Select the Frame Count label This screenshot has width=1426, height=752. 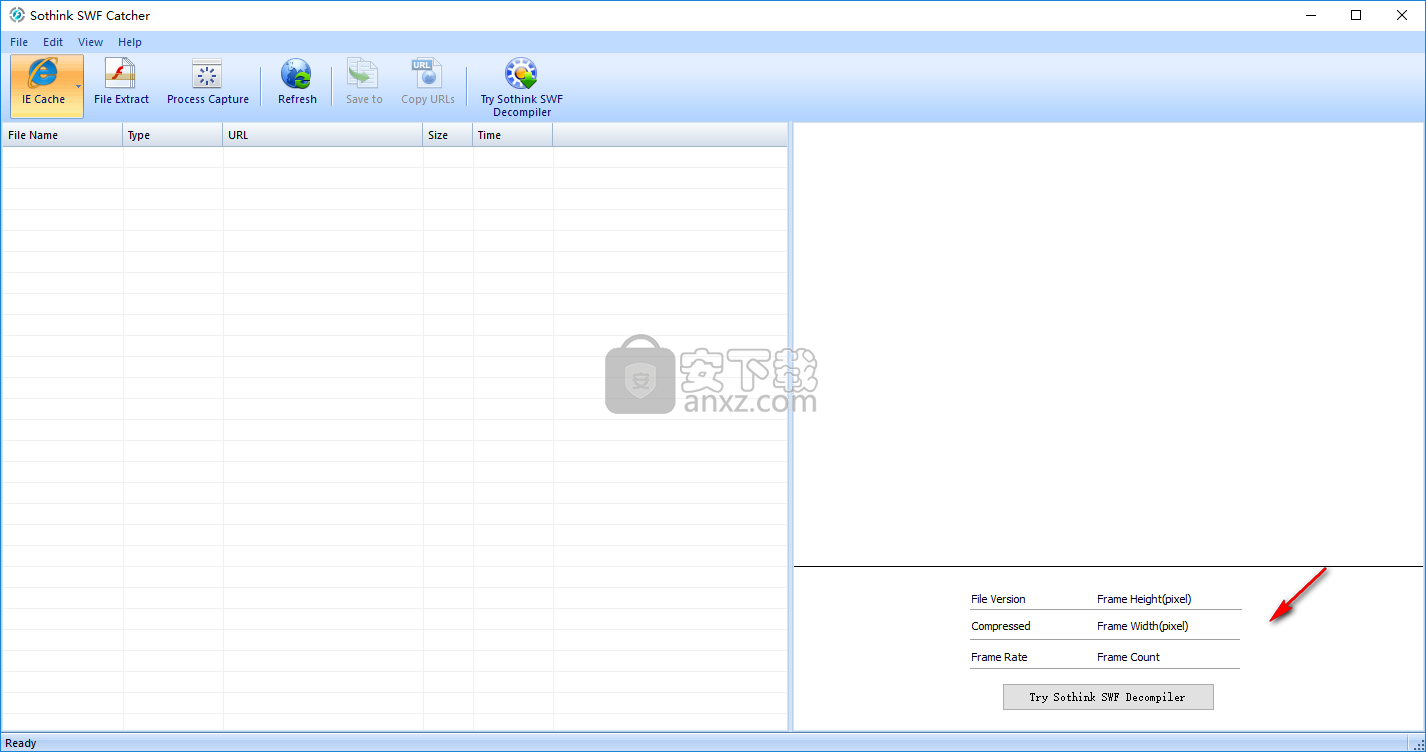point(1129,657)
